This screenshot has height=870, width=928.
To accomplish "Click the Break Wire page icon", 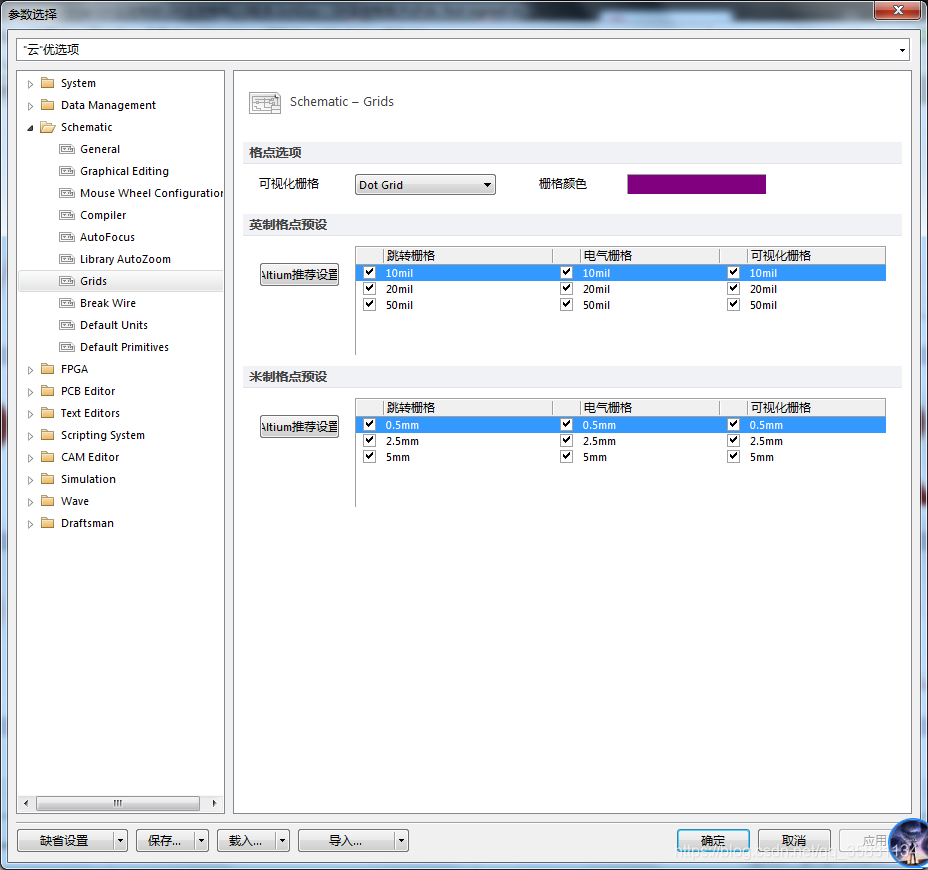I will click(67, 303).
